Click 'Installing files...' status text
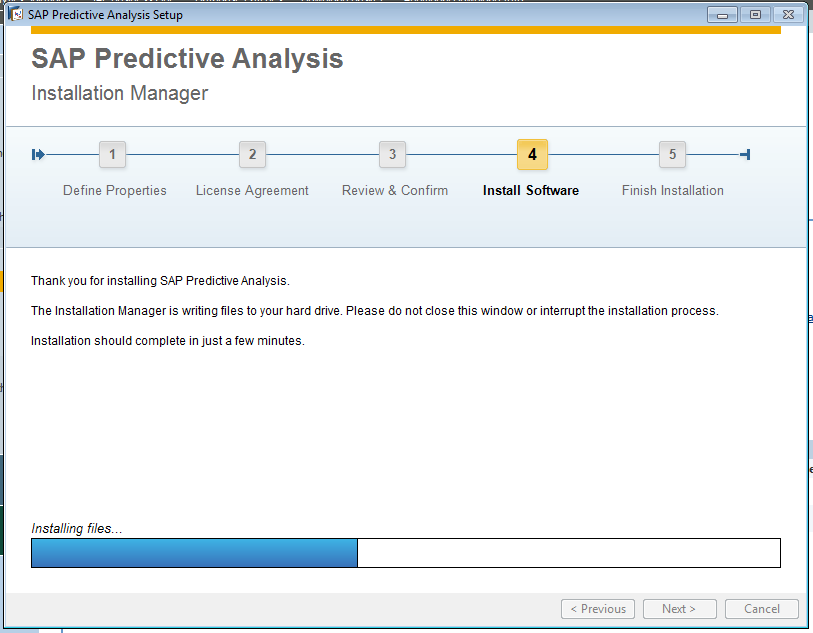The height and width of the screenshot is (633, 813). [77, 528]
